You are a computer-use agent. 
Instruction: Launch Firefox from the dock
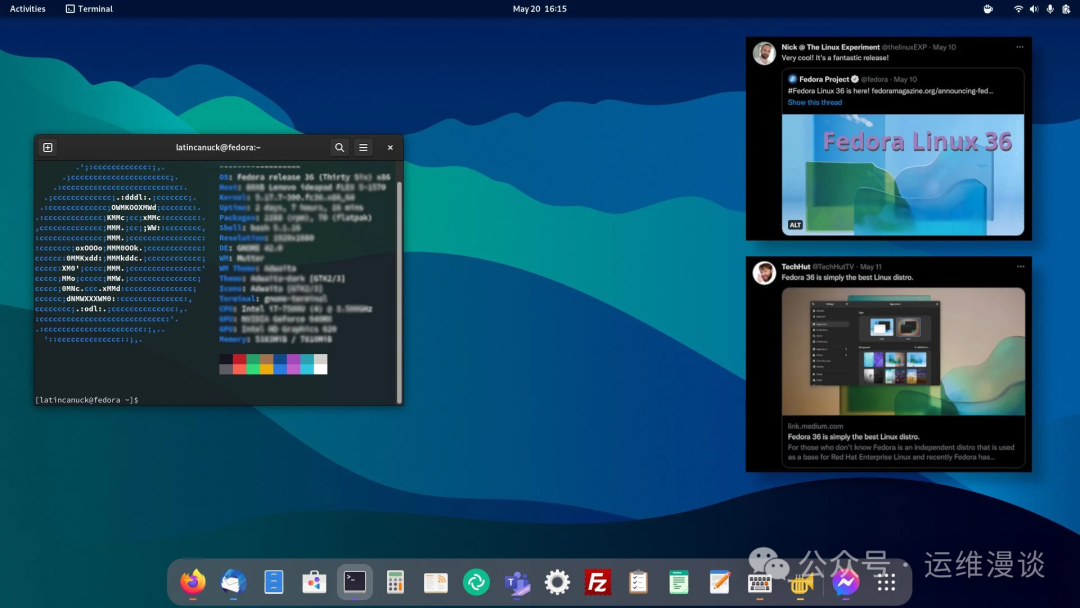coord(193,581)
